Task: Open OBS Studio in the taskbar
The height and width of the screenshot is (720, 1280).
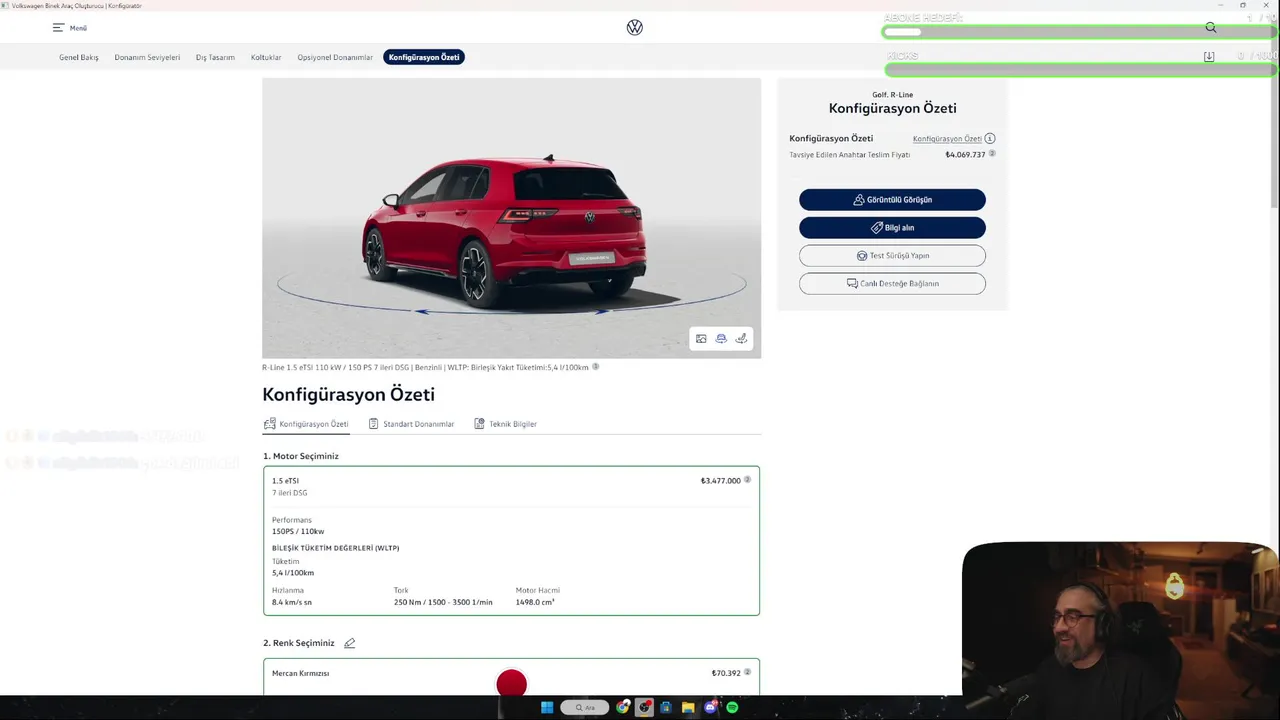Action: (645, 708)
